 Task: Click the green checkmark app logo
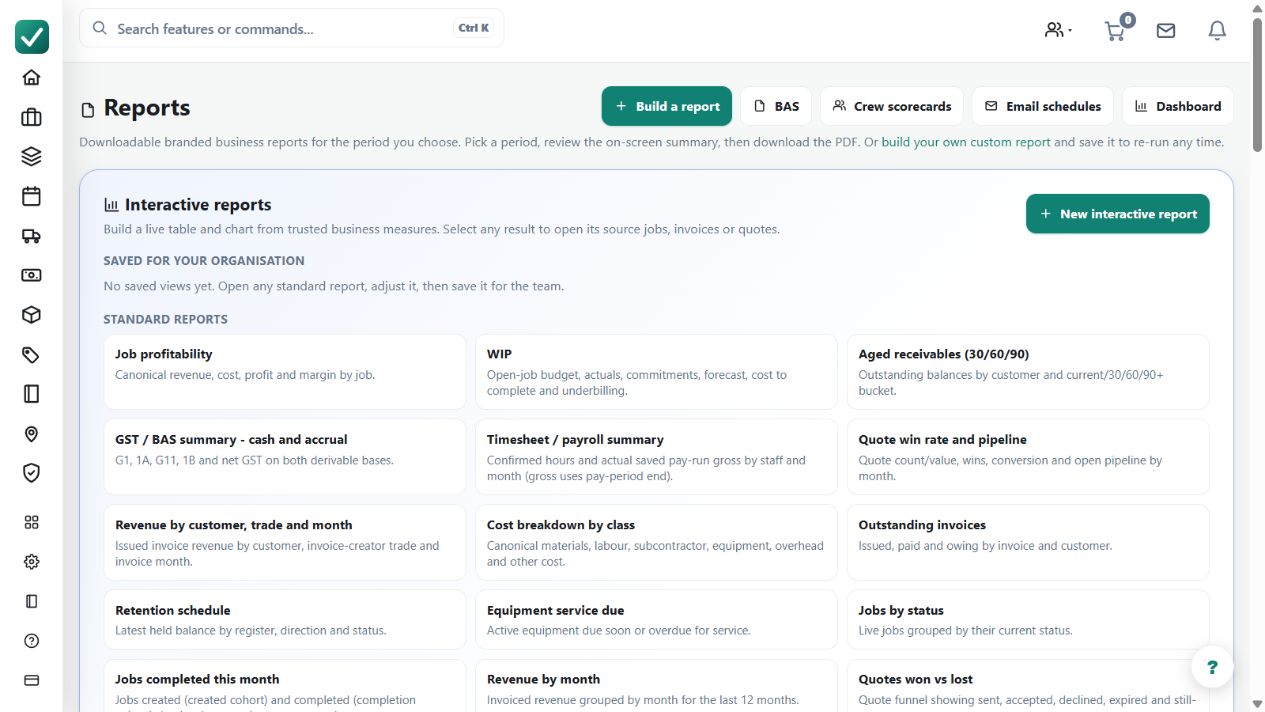(31, 37)
